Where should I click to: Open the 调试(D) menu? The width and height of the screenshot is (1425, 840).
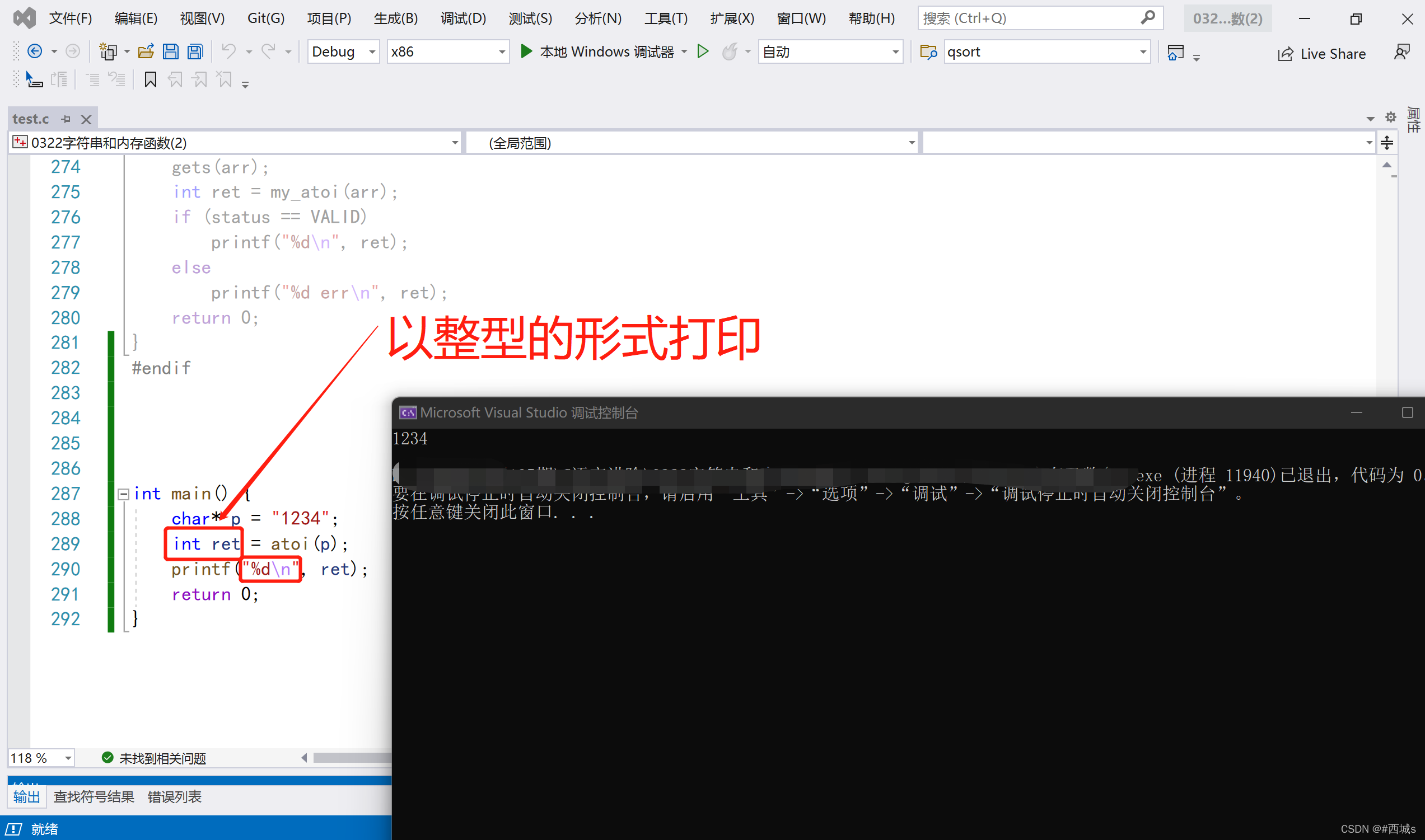[462, 18]
